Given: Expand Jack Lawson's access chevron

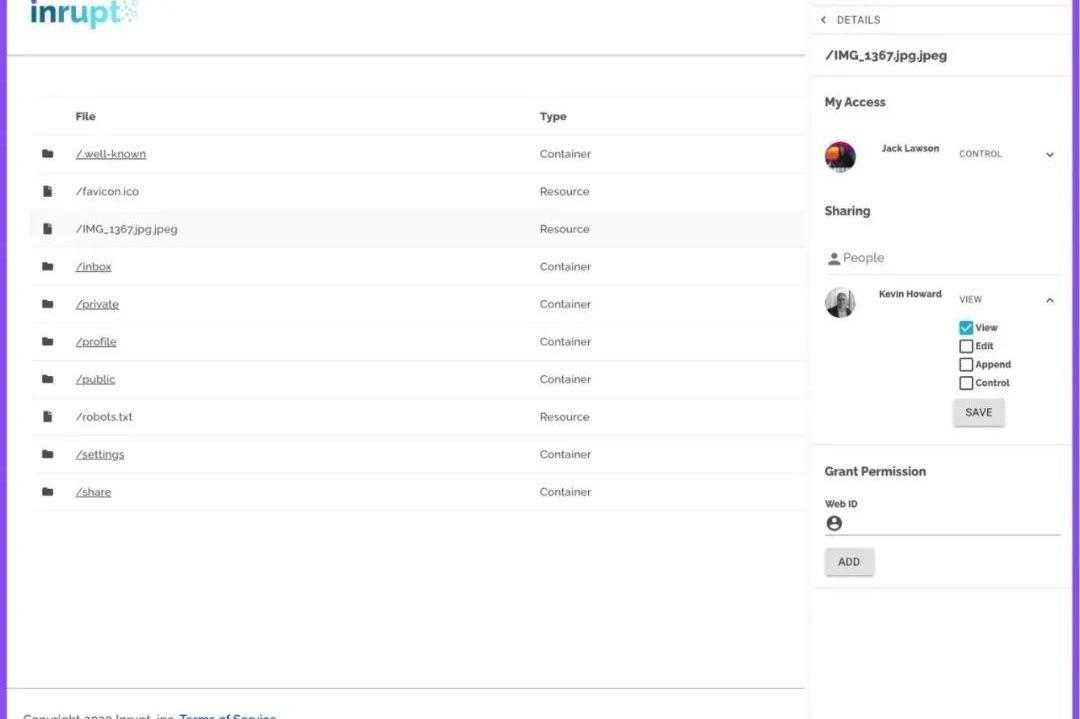Looking at the screenshot, I should (x=1050, y=155).
